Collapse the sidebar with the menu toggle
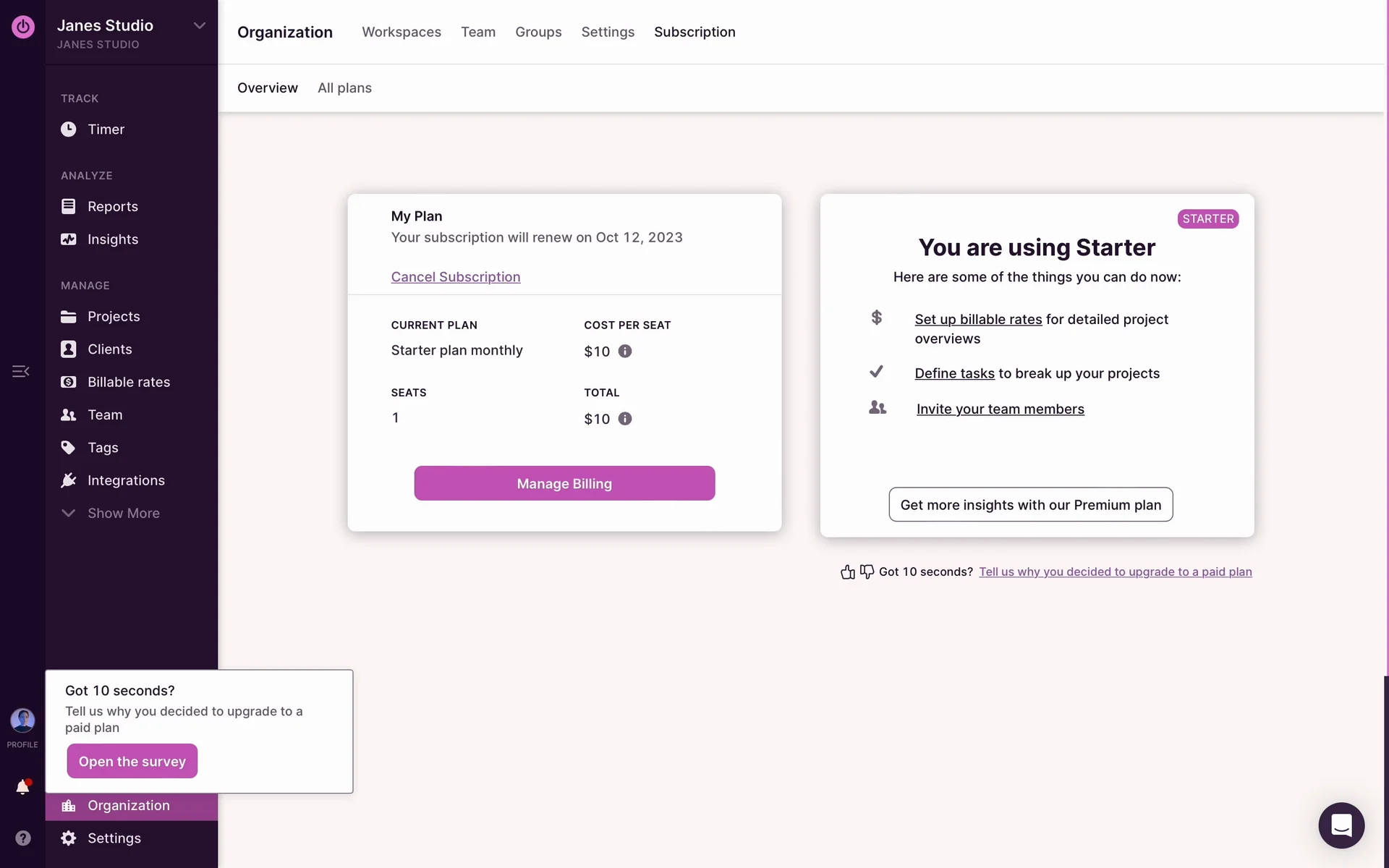 [x=20, y=371]
